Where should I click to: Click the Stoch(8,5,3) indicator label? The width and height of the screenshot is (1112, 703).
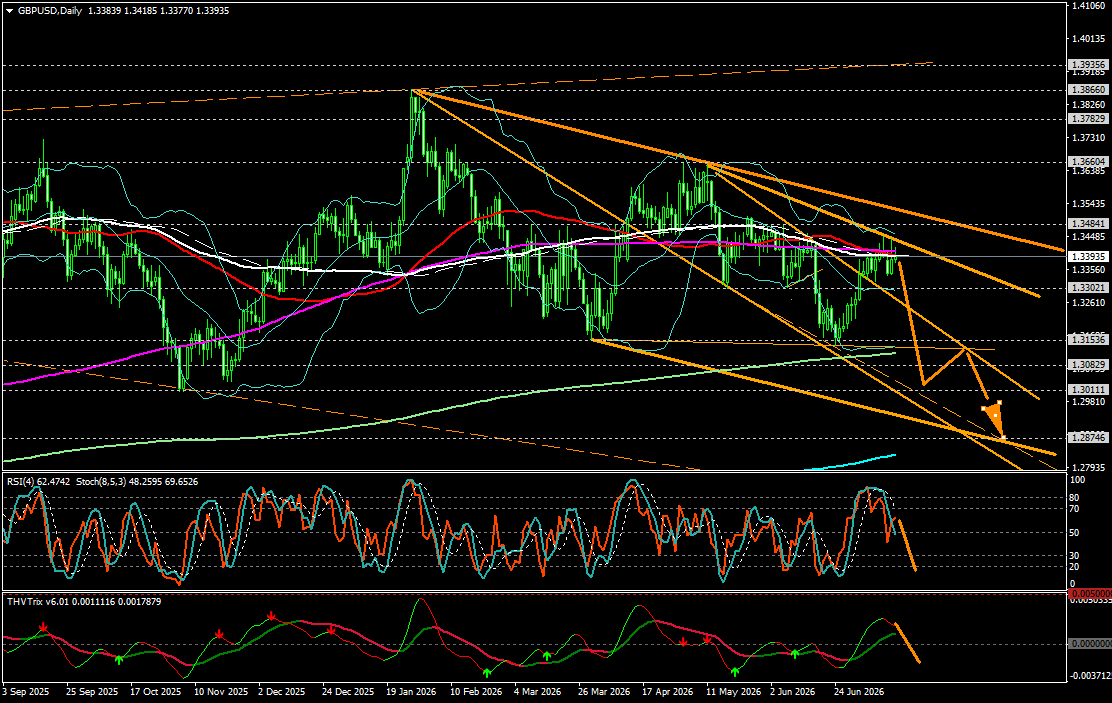101,482
